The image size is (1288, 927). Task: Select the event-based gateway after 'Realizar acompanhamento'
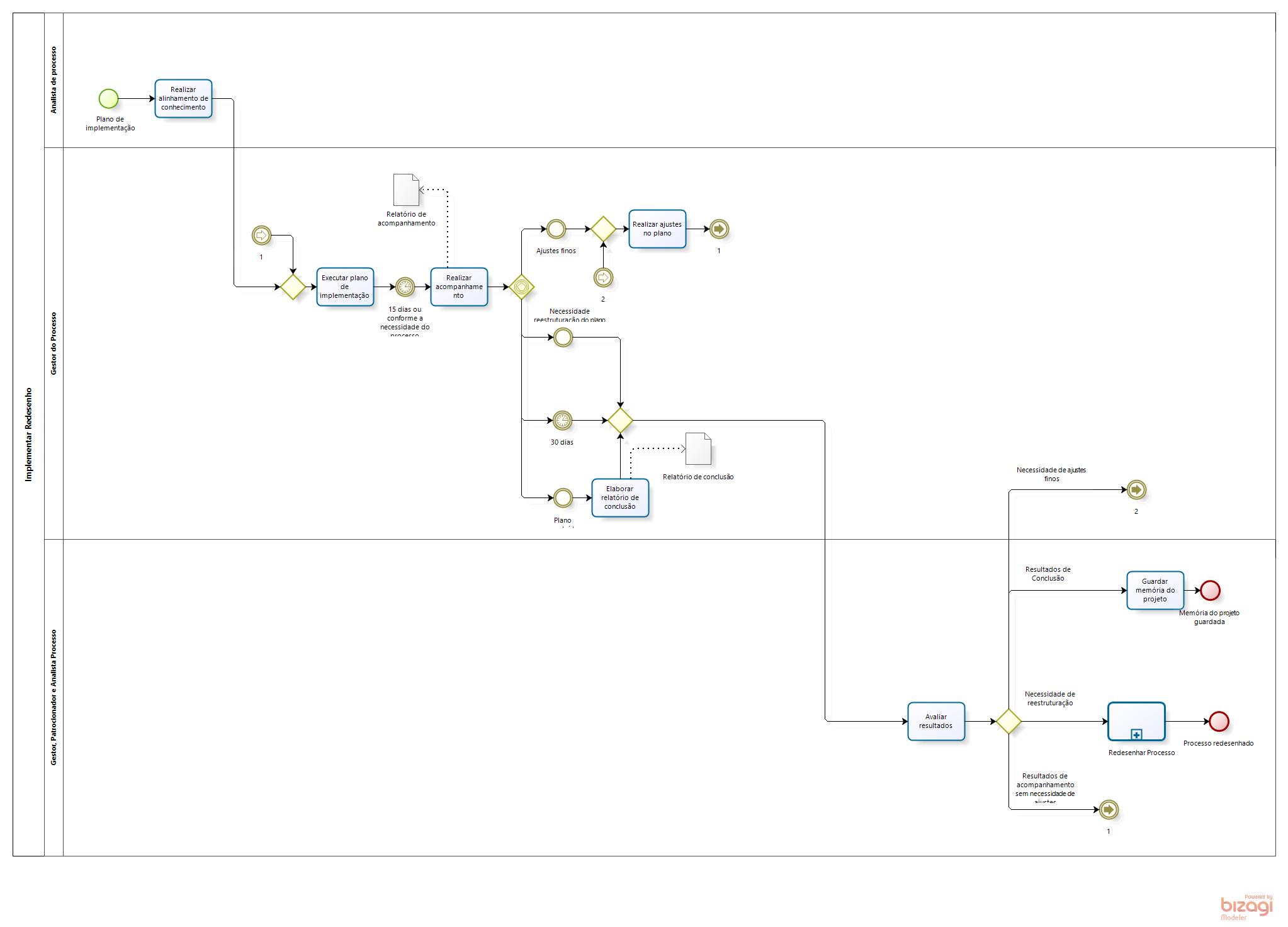click(521, 287)
